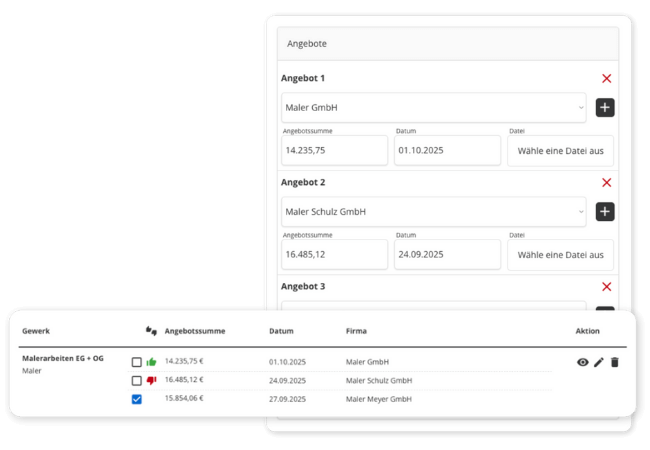Click the Angebotssumme field showing 14.235,75
Screen dimensions: 650x450
(334, 151)
